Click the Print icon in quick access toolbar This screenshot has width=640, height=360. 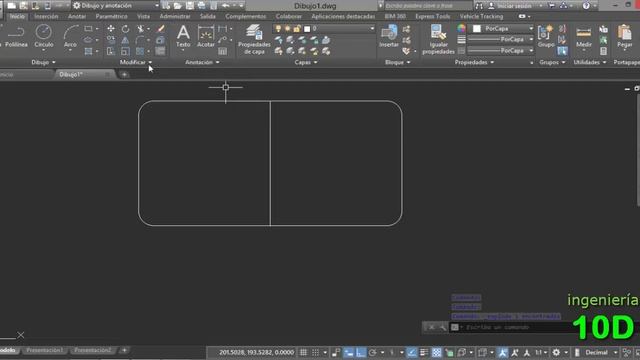click(x=202, y=6)
